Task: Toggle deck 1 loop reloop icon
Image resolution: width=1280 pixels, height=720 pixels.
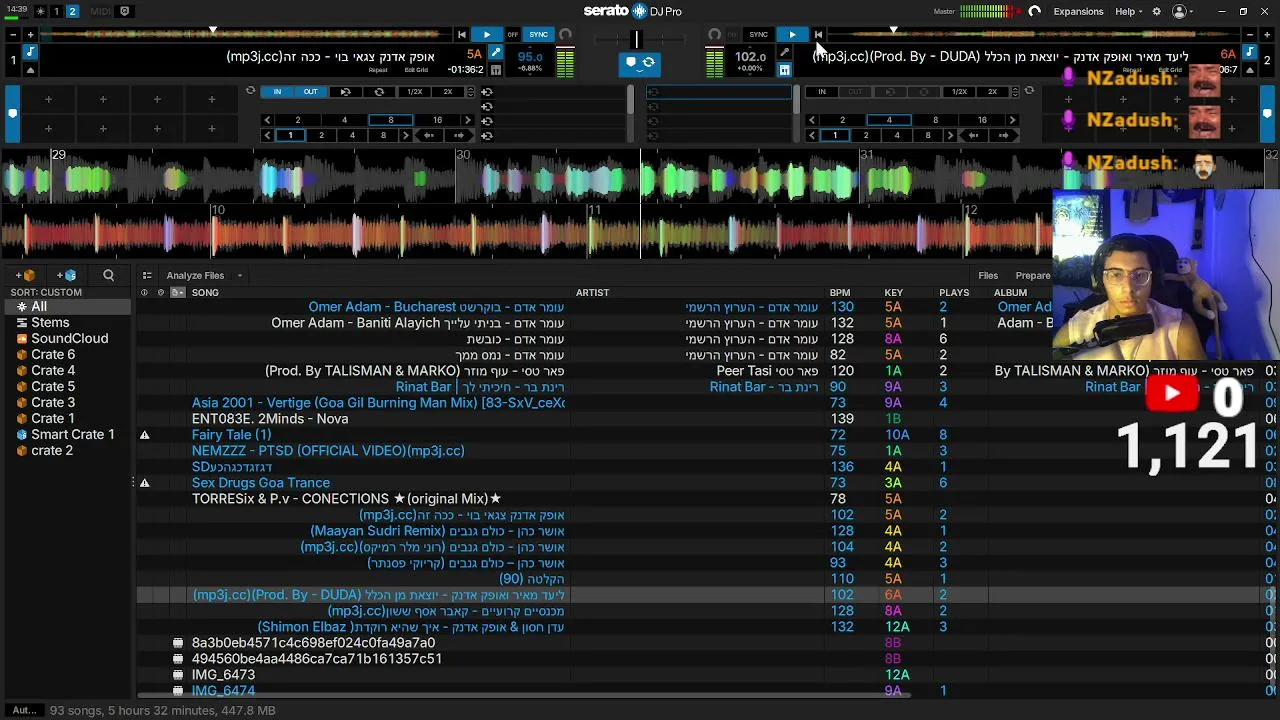Action: point(379,91)
